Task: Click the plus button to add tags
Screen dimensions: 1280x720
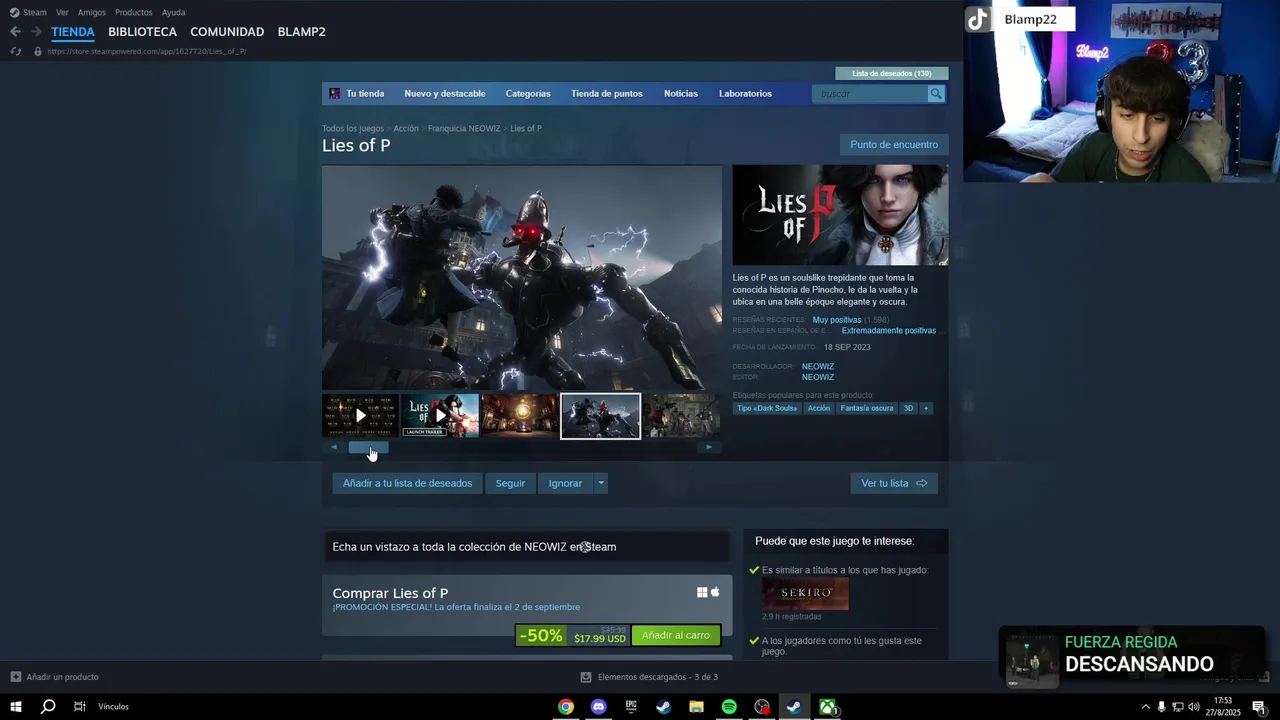Action: coord(926,408)
